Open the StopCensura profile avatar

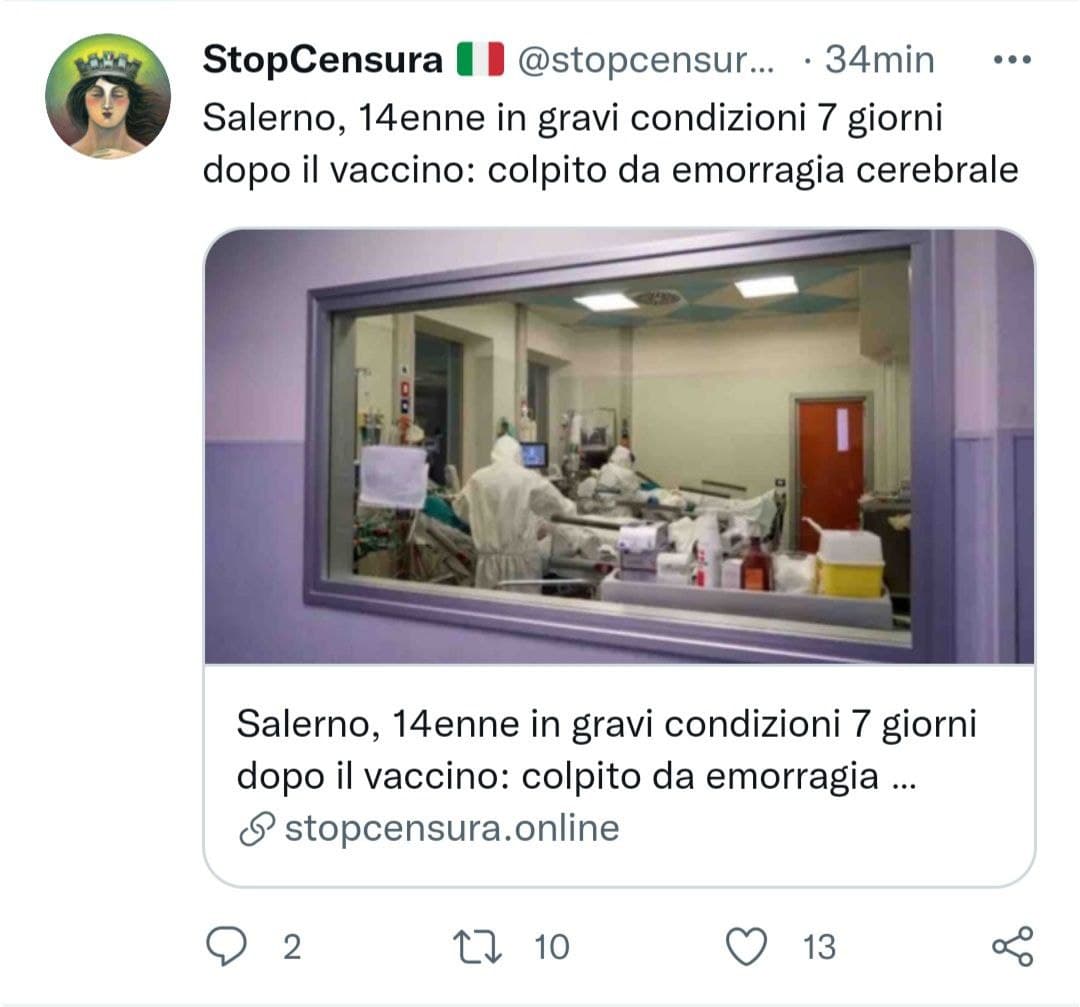pyautogui.click(x=108, y=96)
